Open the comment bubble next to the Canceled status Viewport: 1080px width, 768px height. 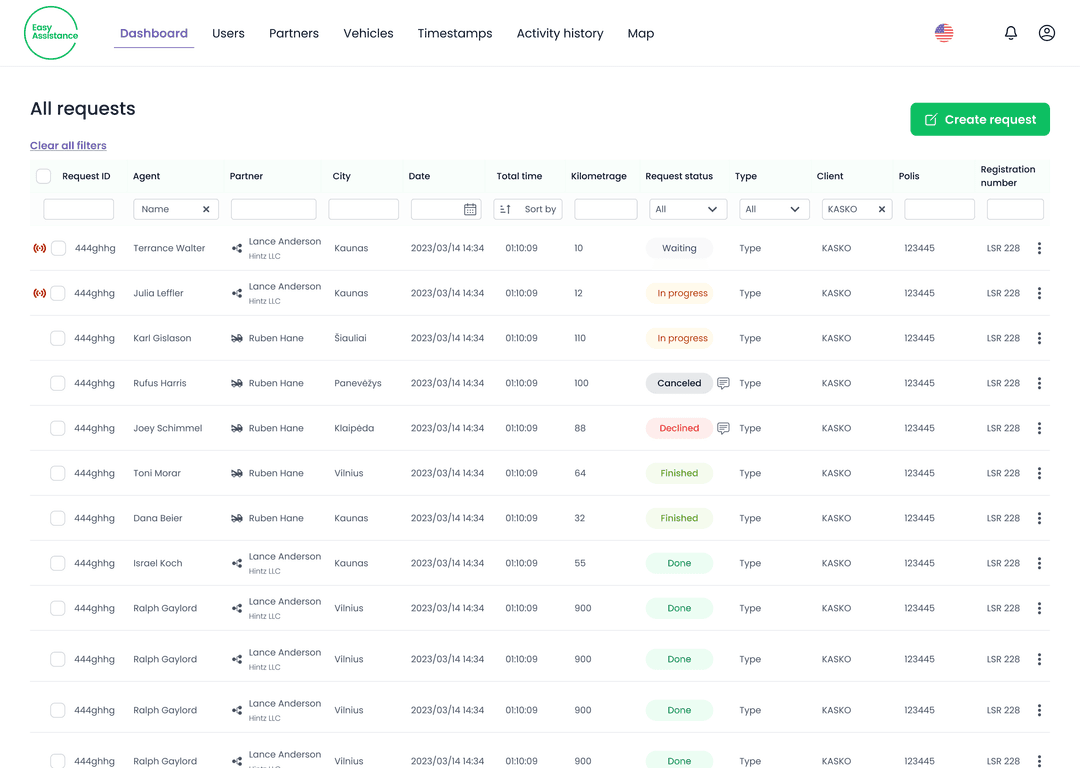(x=723, y=383)
